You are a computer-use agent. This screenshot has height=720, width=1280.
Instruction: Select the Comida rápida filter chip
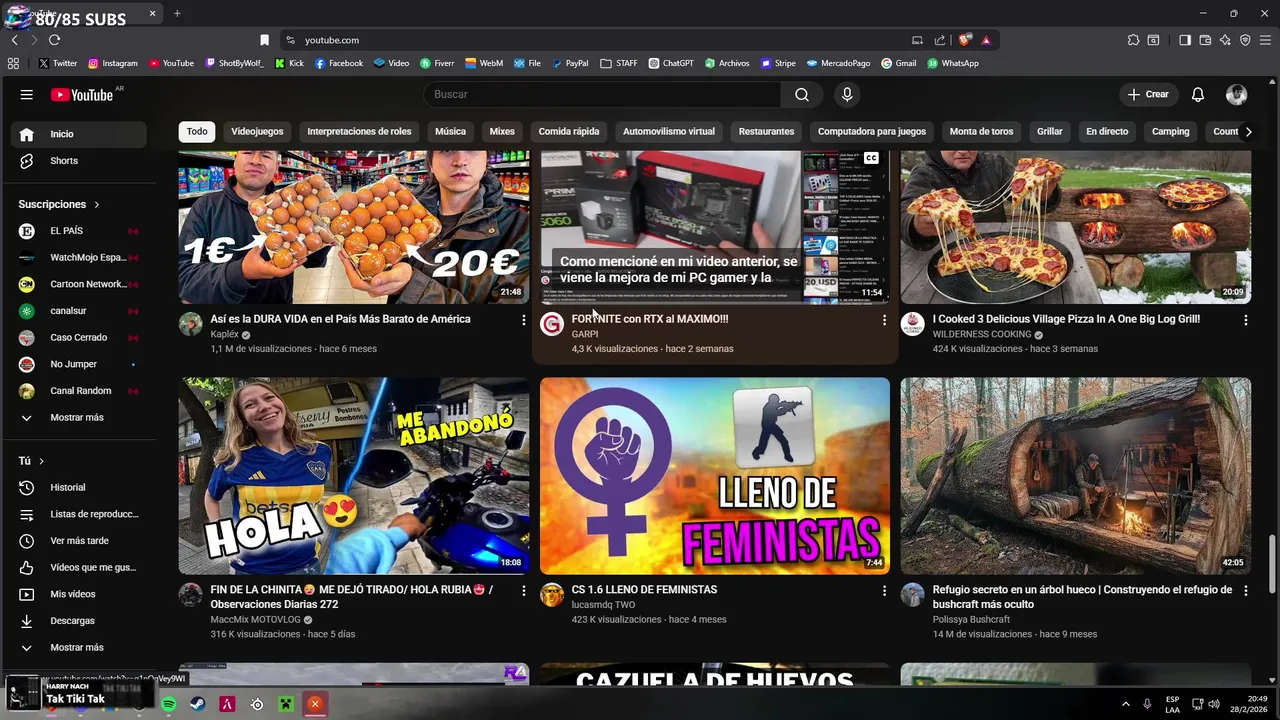pos(569,131)
